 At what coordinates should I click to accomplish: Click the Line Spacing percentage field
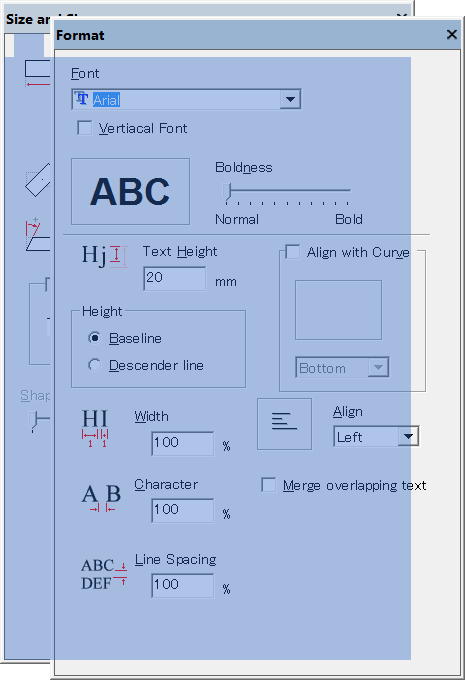point(183,586)
